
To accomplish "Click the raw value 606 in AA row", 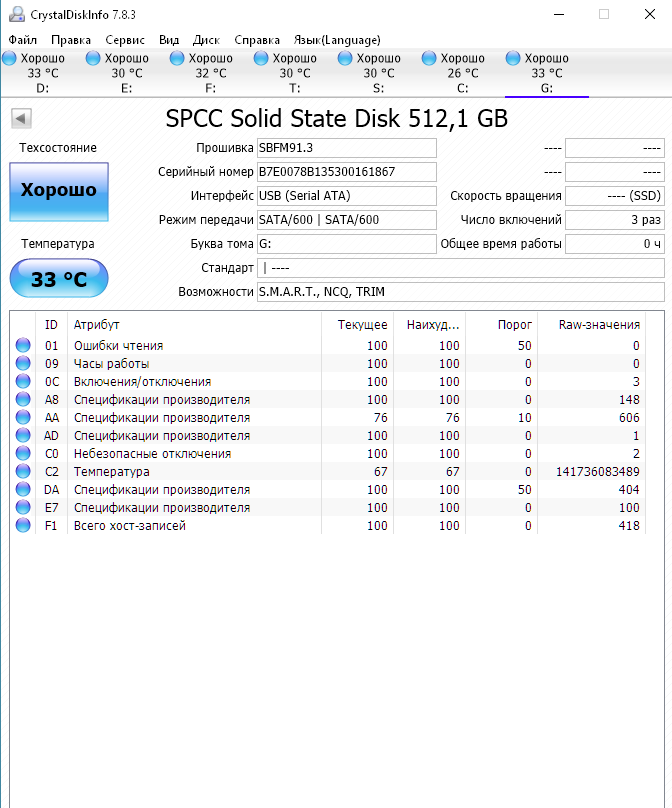I will coord(629,417).
